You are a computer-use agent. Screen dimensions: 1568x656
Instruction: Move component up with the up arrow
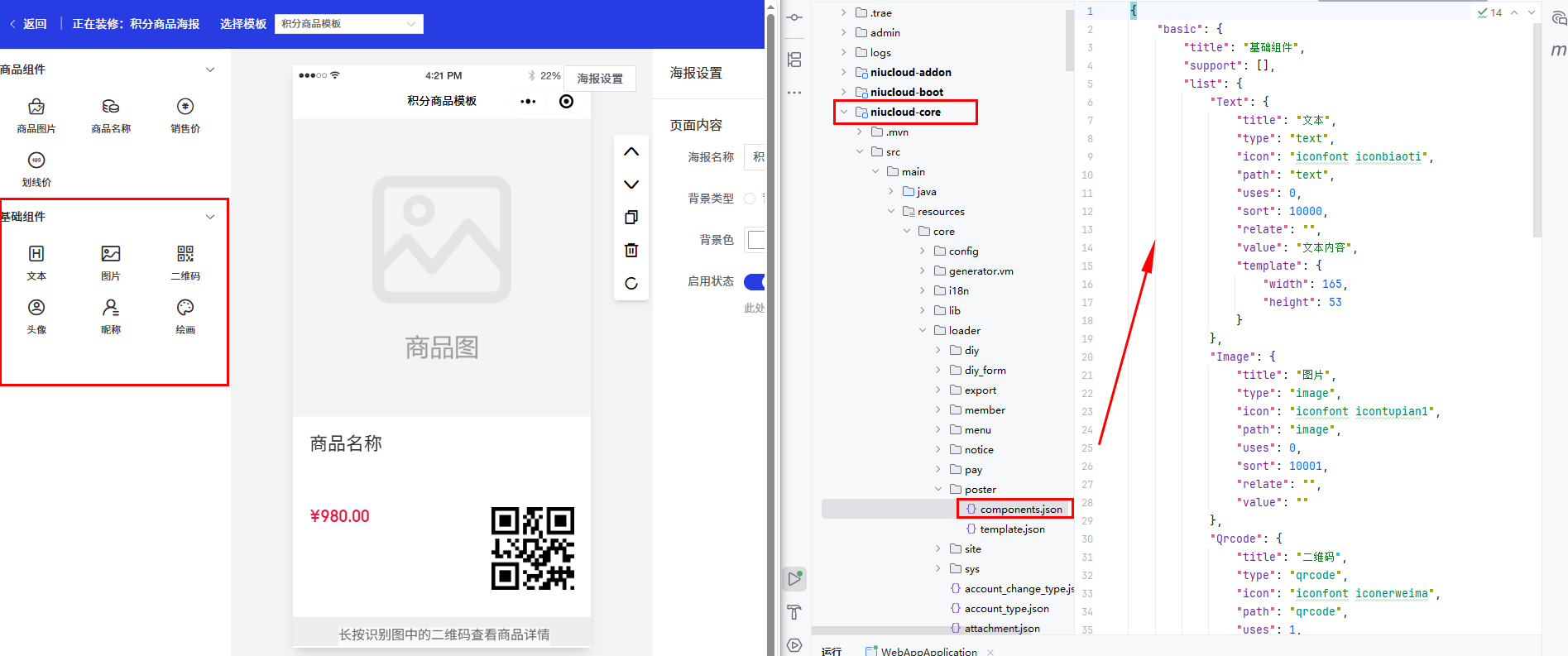click(631, 152)
